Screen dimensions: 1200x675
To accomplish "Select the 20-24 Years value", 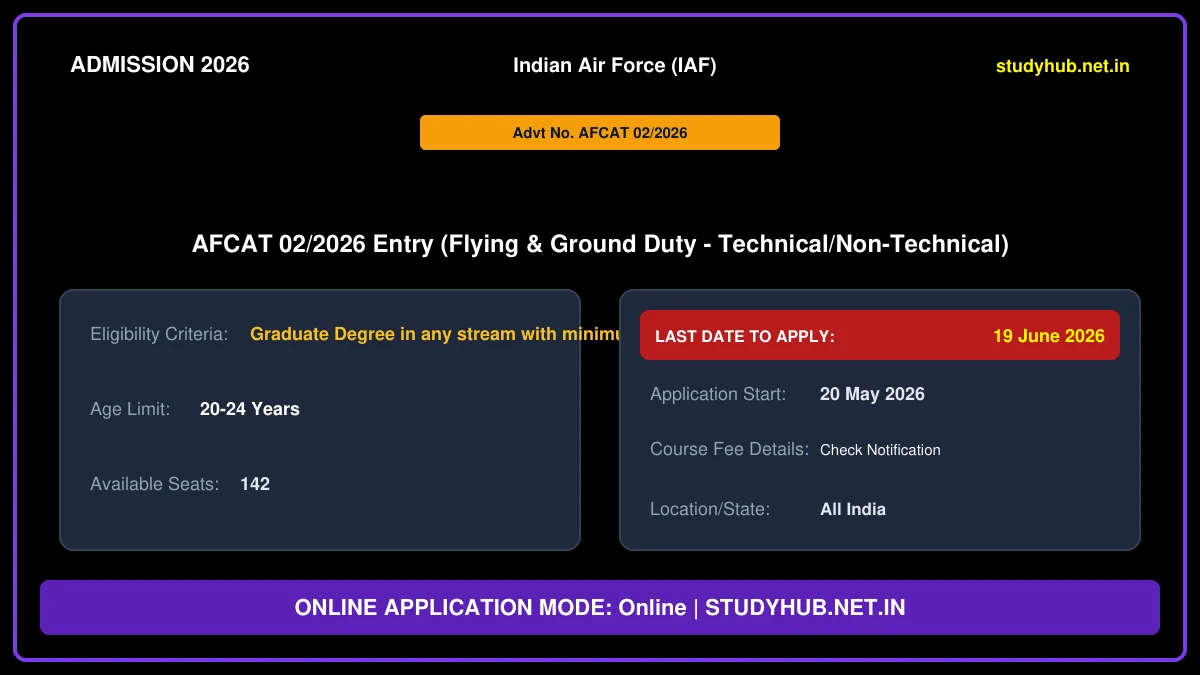I will pos(250,409).
